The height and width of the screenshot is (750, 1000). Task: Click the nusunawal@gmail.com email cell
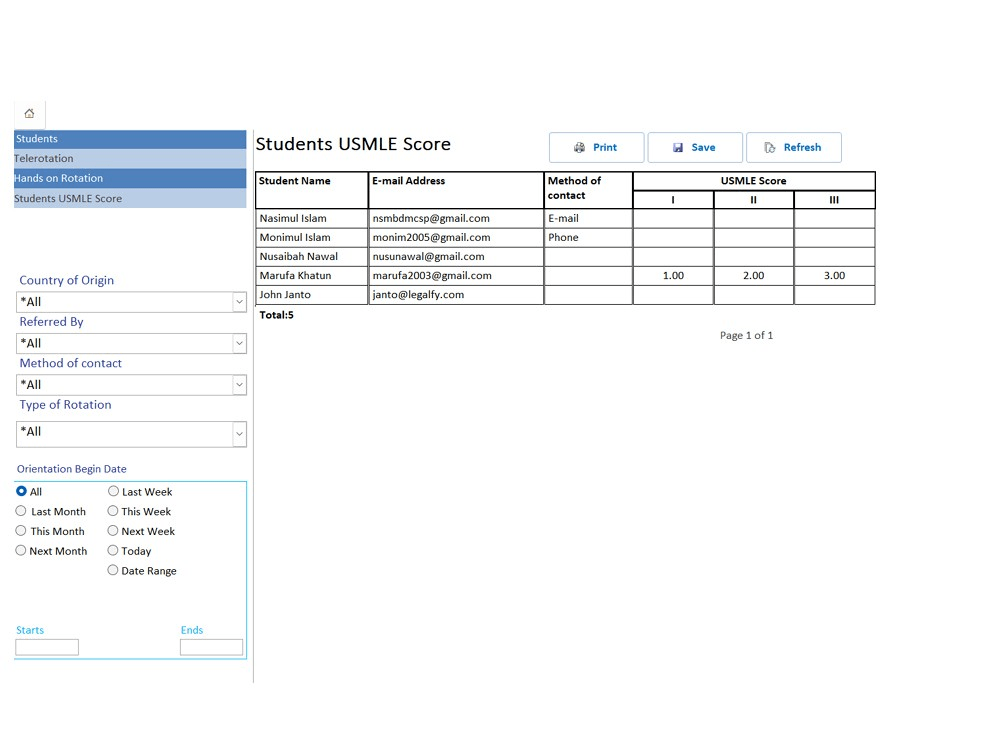tap(456, 256)
